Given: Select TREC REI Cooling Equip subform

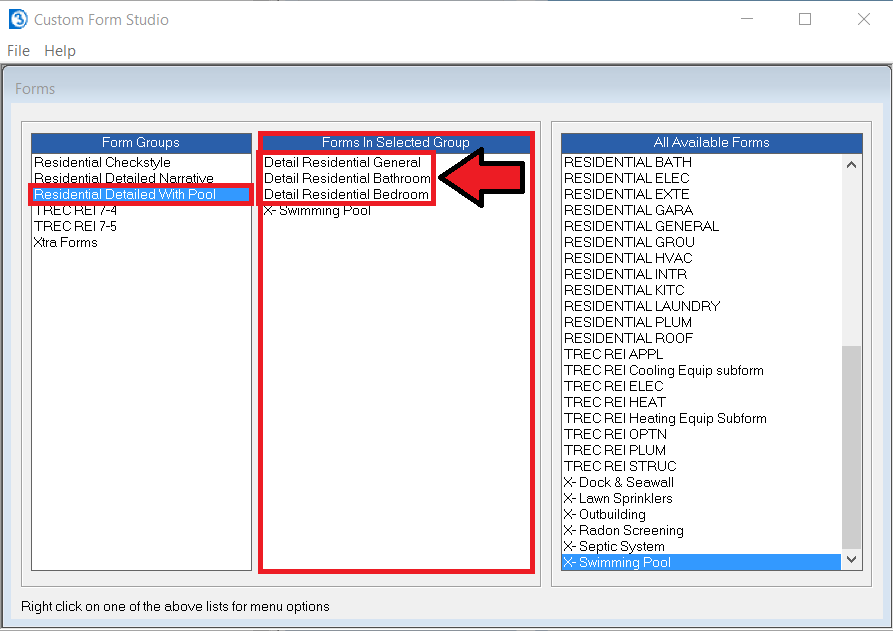Looking at the screenshot, I should (701, 370).
